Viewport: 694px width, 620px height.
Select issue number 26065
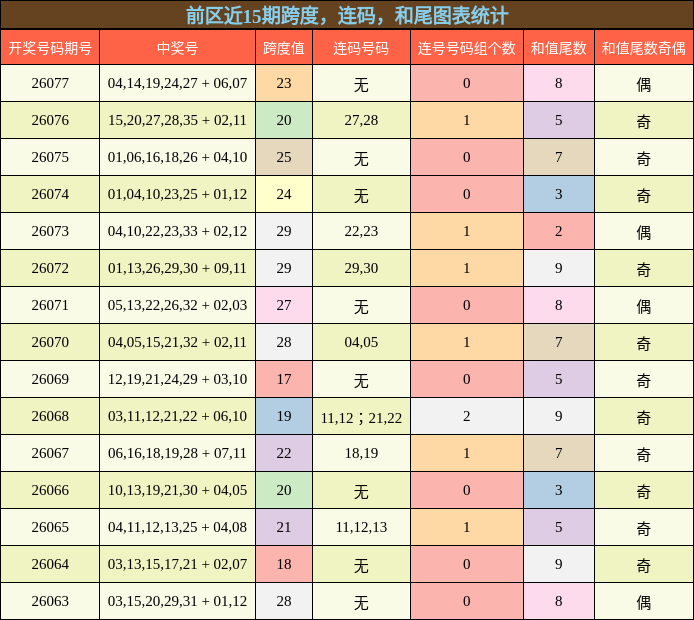click(50, 527)
